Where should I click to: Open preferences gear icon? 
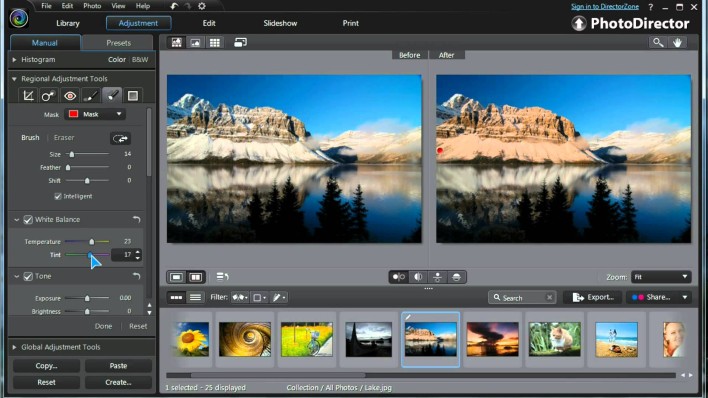click(202, 6)
